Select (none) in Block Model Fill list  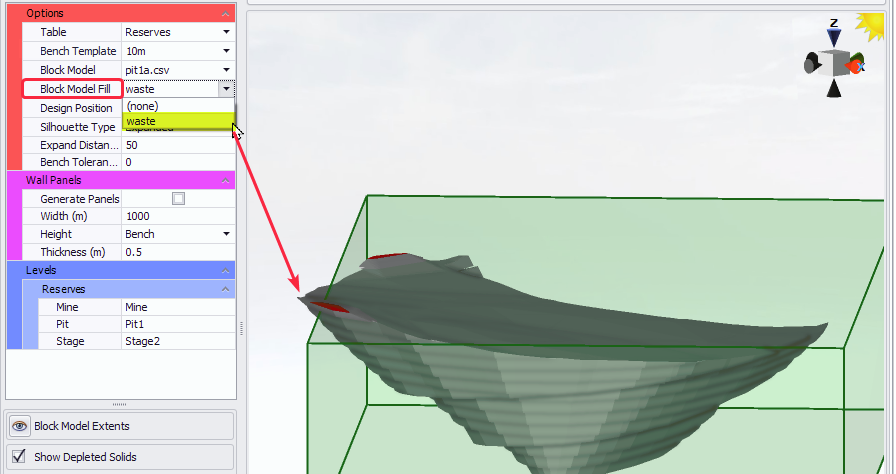point(178,106)
